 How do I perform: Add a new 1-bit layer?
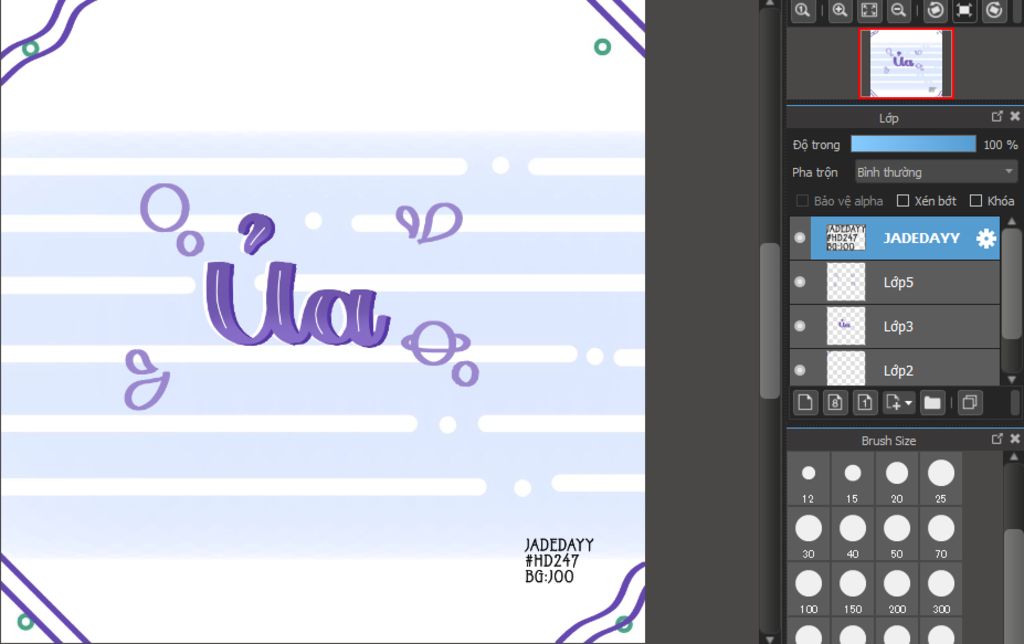tap(865, 402)
